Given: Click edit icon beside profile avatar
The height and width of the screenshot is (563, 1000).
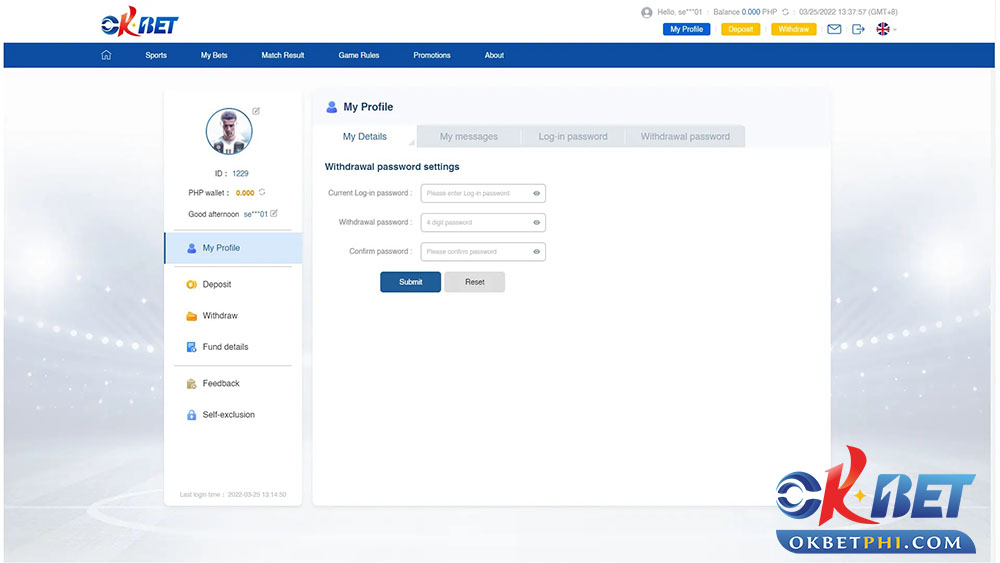Looking at the screenshot, I should pos(256,111).
